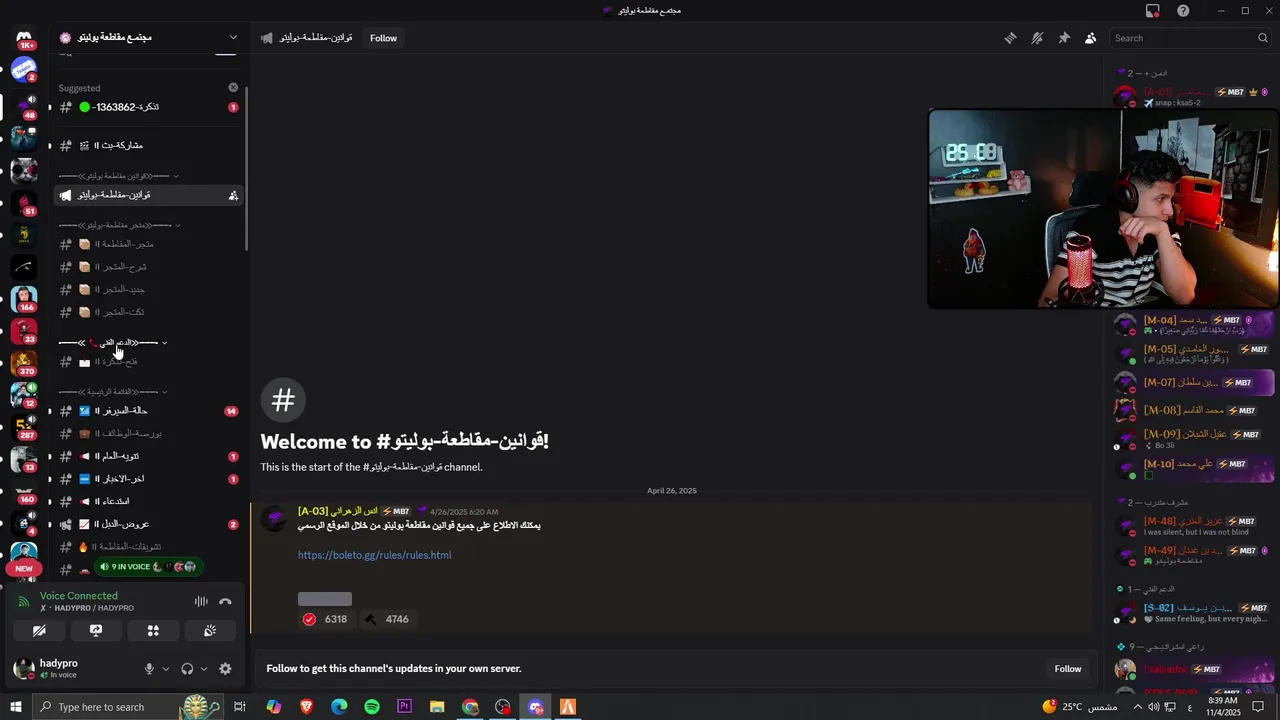
Task: Open Discord direct messages home icon
Action: pos(24,38)
